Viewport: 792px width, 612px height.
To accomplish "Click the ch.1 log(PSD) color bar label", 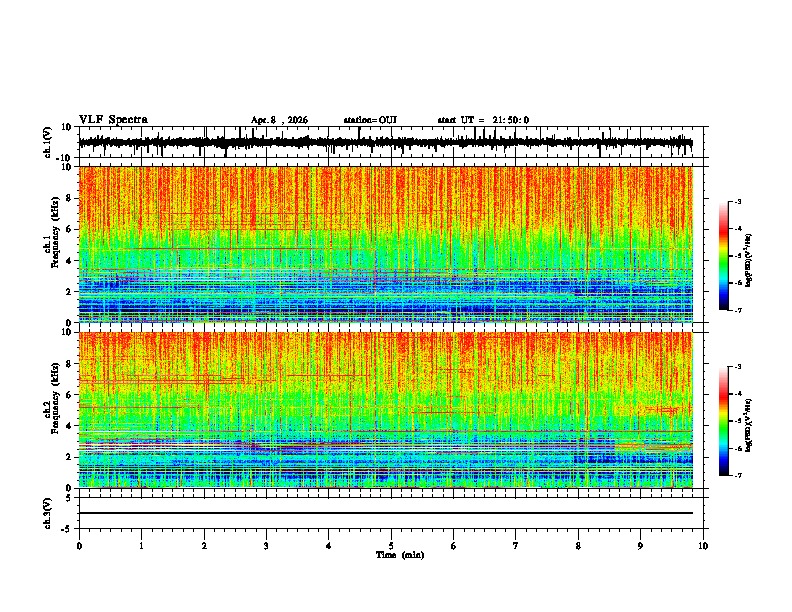I will coord(749,261).
